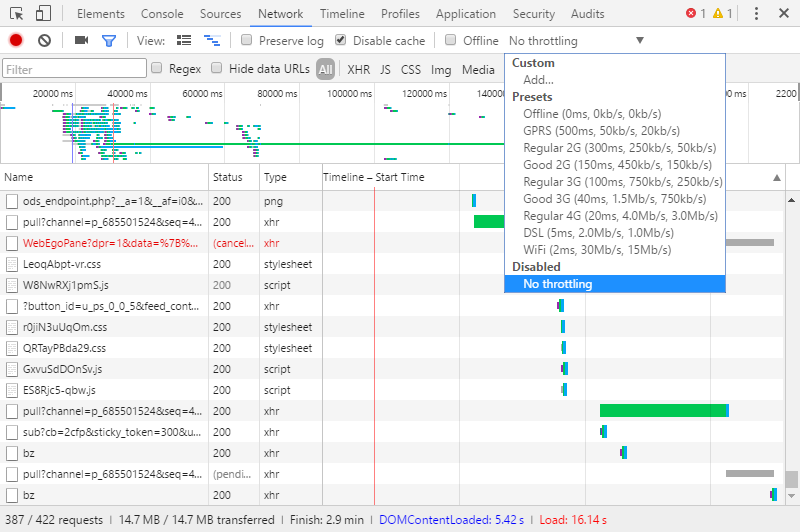Click Add... under Custom throttling
Screen dimensions: 800x532
(538, 80)
